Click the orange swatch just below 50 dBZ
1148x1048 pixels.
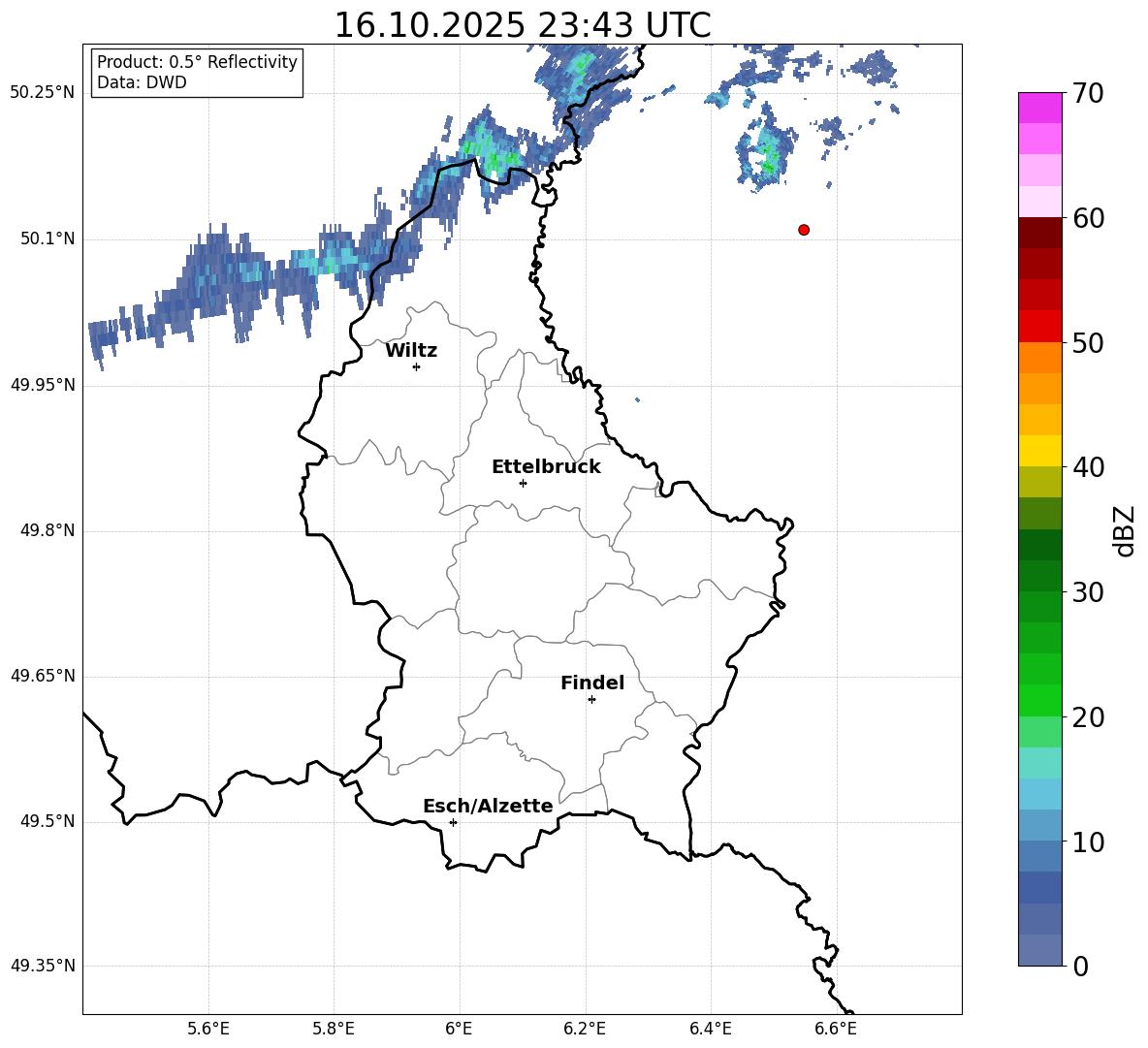[x=1039, y=358]
